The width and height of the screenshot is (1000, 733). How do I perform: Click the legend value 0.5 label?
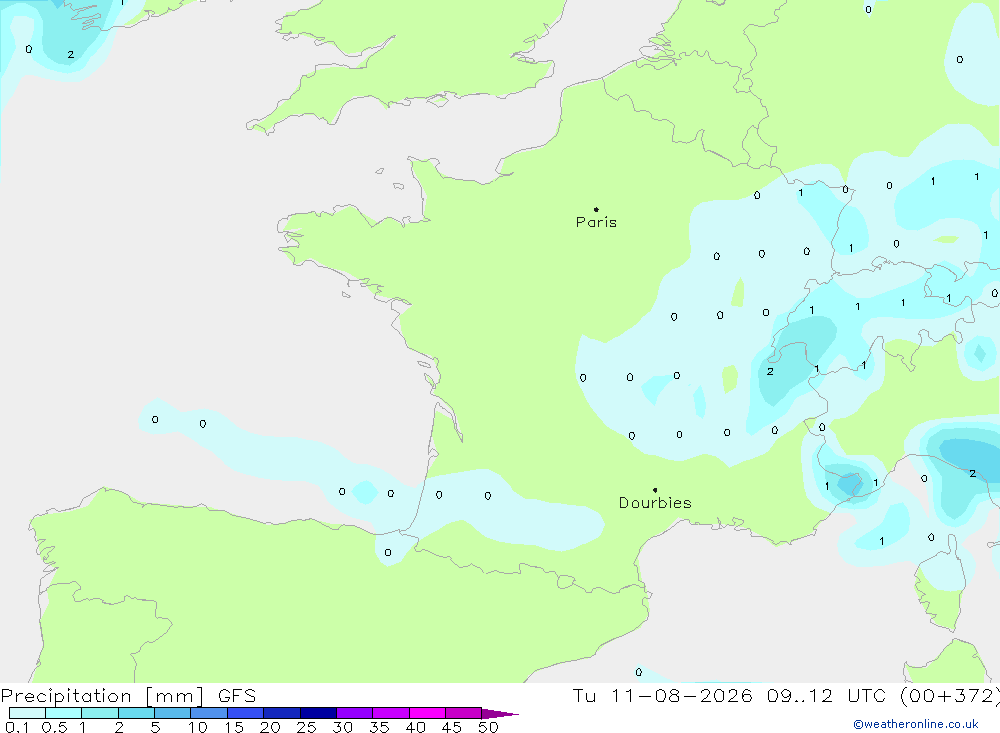click(x=55, y=727)
